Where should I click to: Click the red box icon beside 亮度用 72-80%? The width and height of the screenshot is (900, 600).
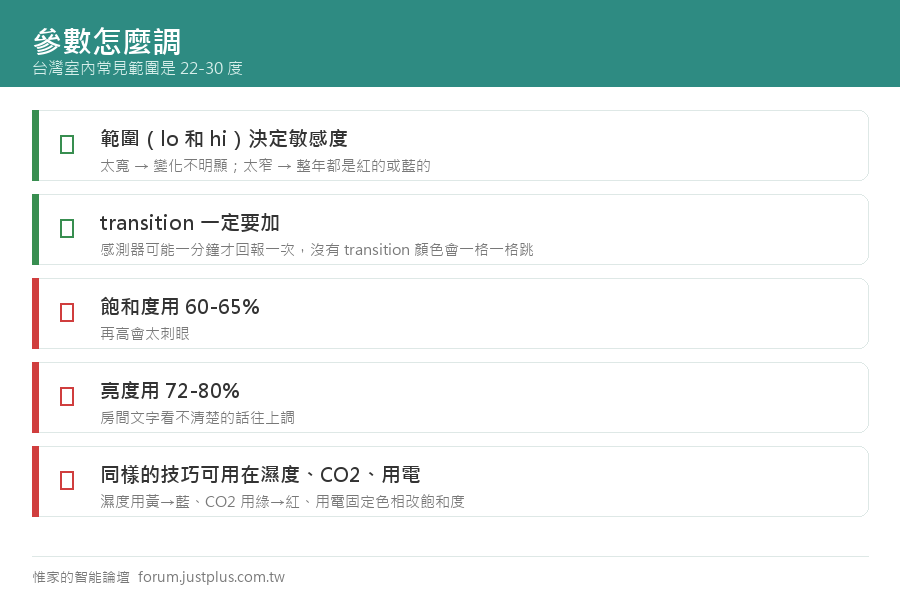click(x=67, y=397)
